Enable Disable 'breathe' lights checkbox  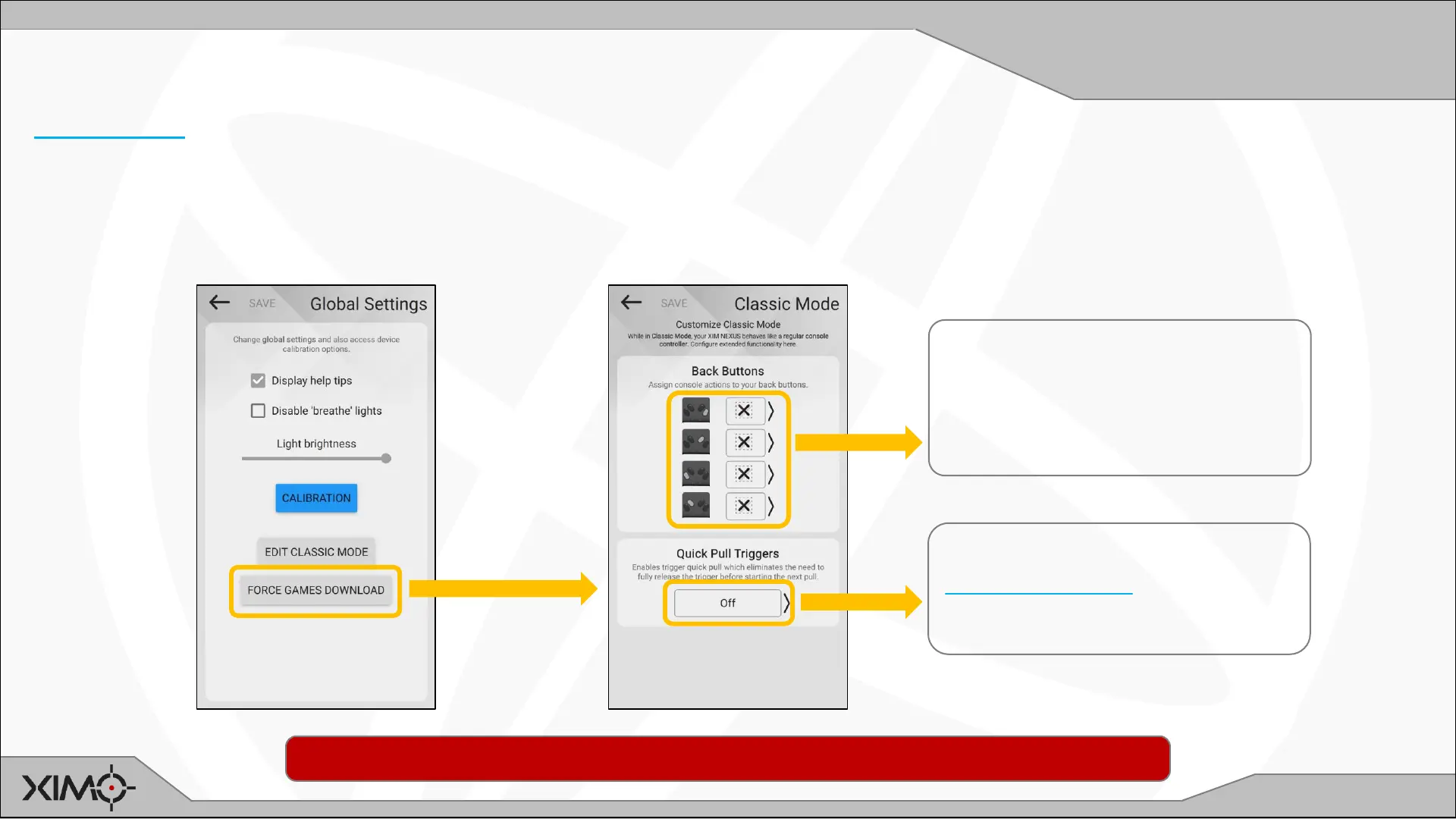tap(258, 411)
